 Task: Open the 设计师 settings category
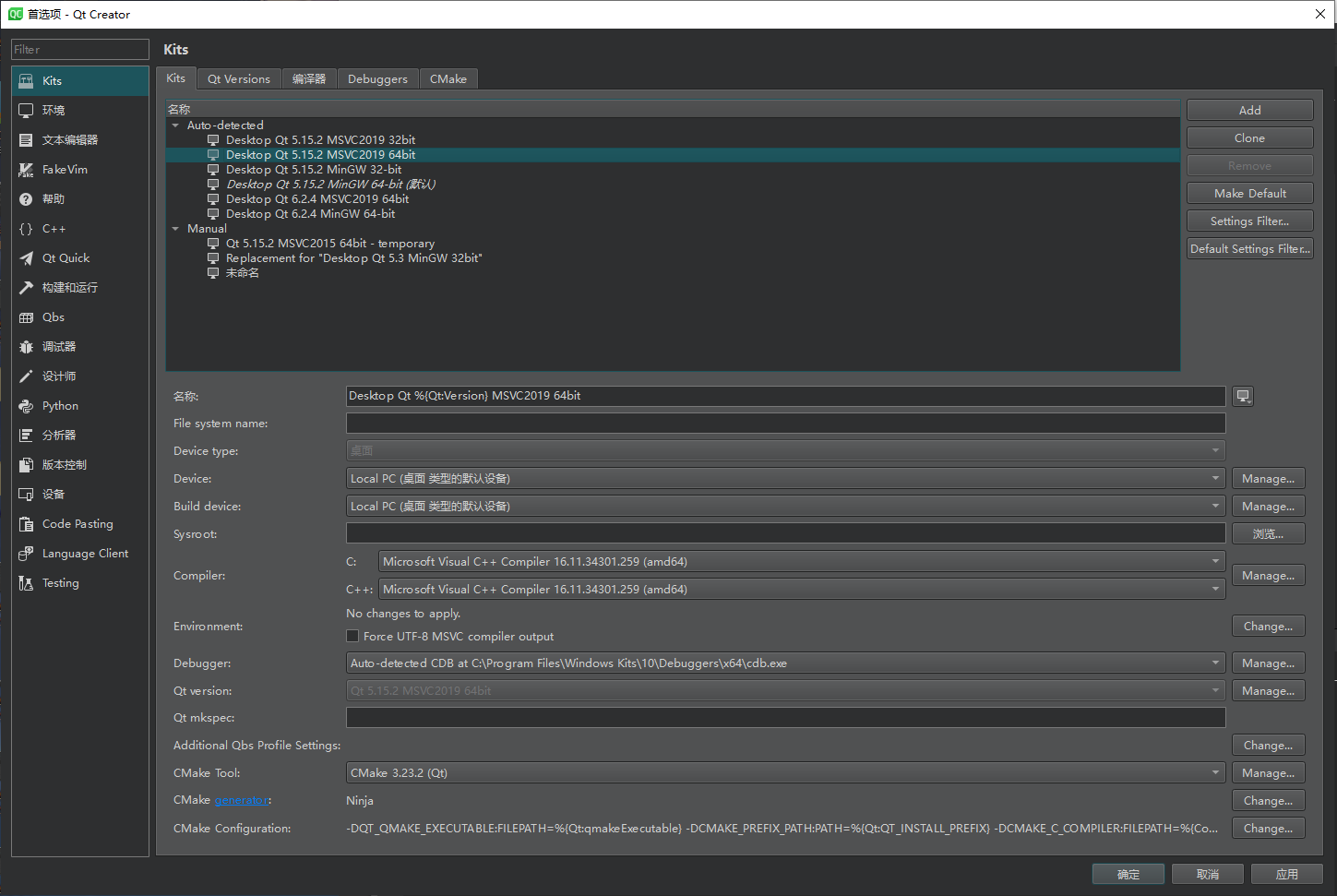click(80, 376)
